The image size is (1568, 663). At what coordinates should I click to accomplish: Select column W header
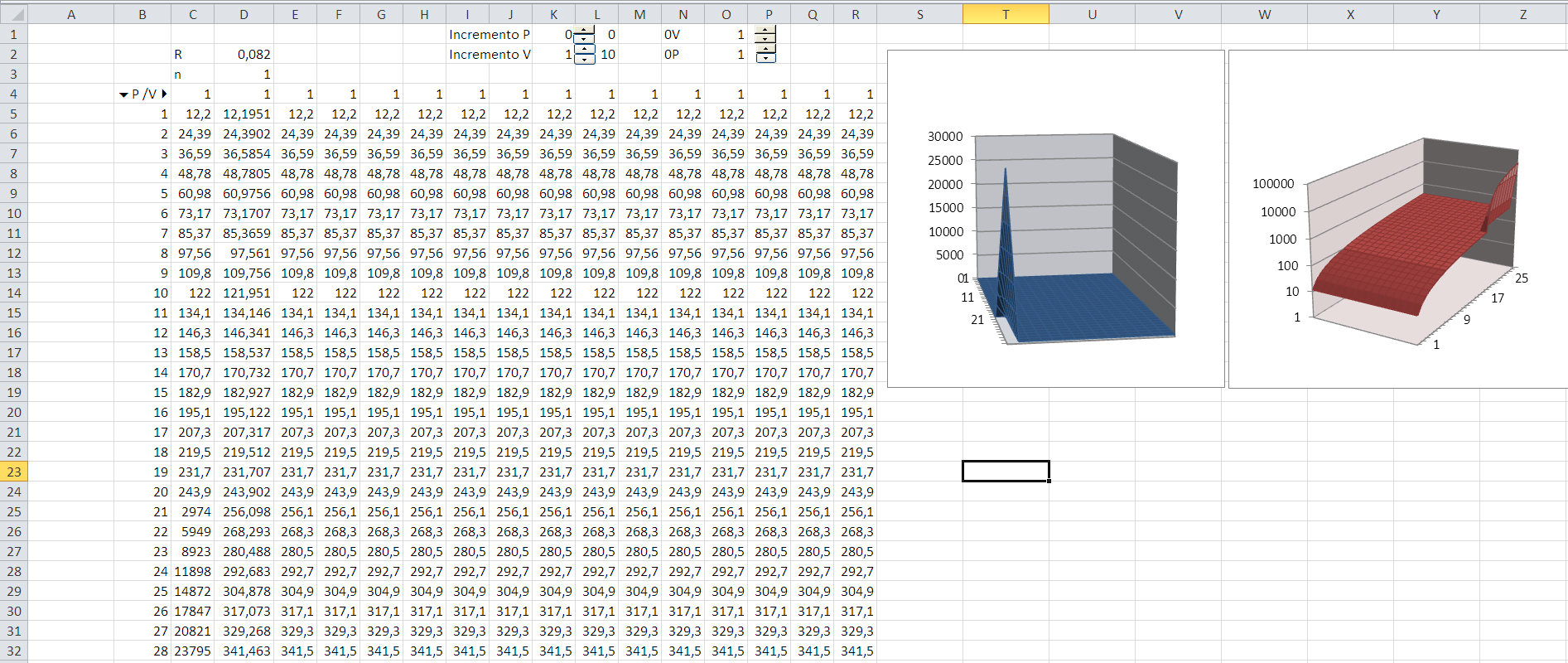point(1264,14)
